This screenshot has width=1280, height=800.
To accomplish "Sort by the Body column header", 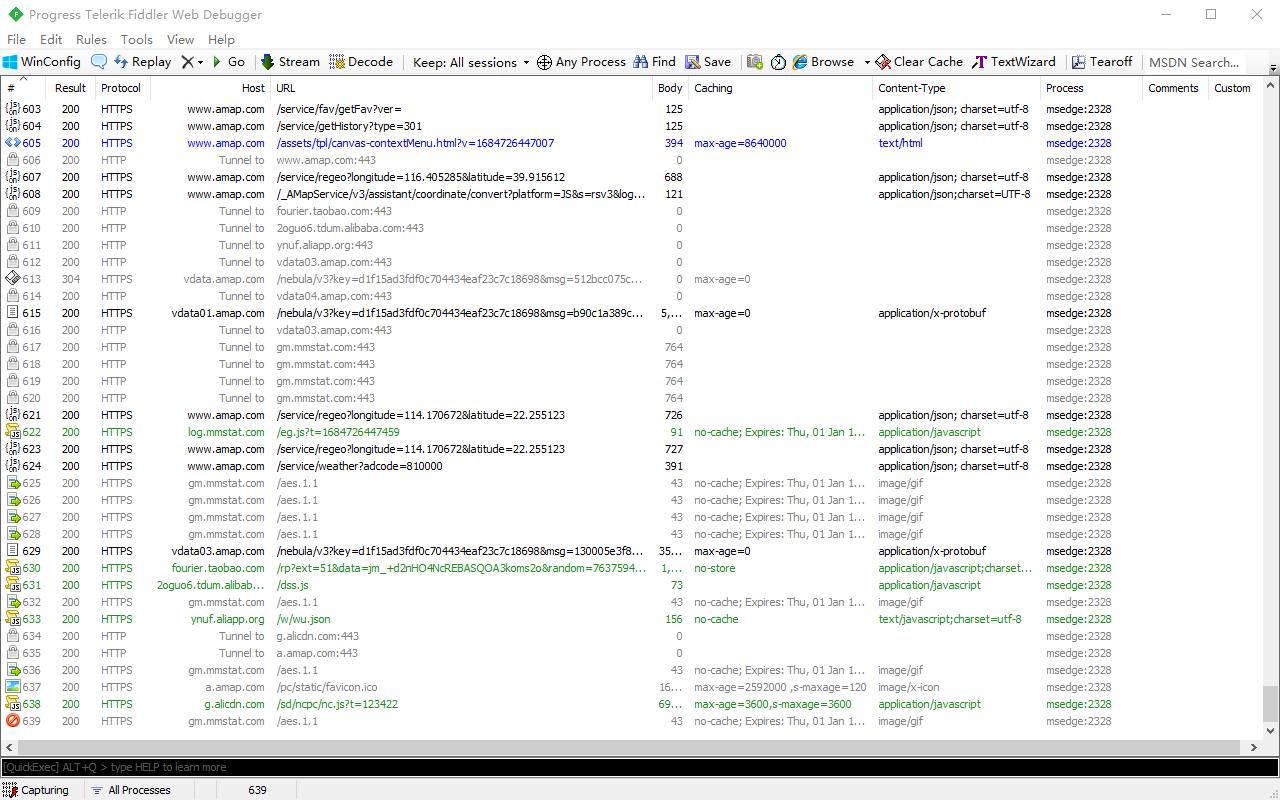I will pos(670,88).
